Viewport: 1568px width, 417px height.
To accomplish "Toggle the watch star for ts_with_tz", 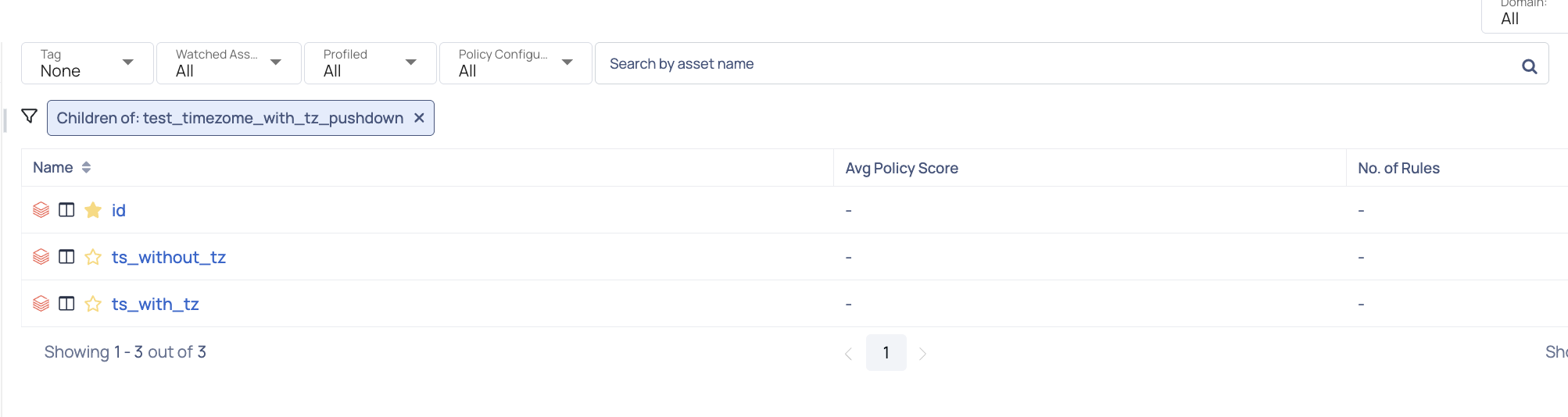I will click(93, 303).
